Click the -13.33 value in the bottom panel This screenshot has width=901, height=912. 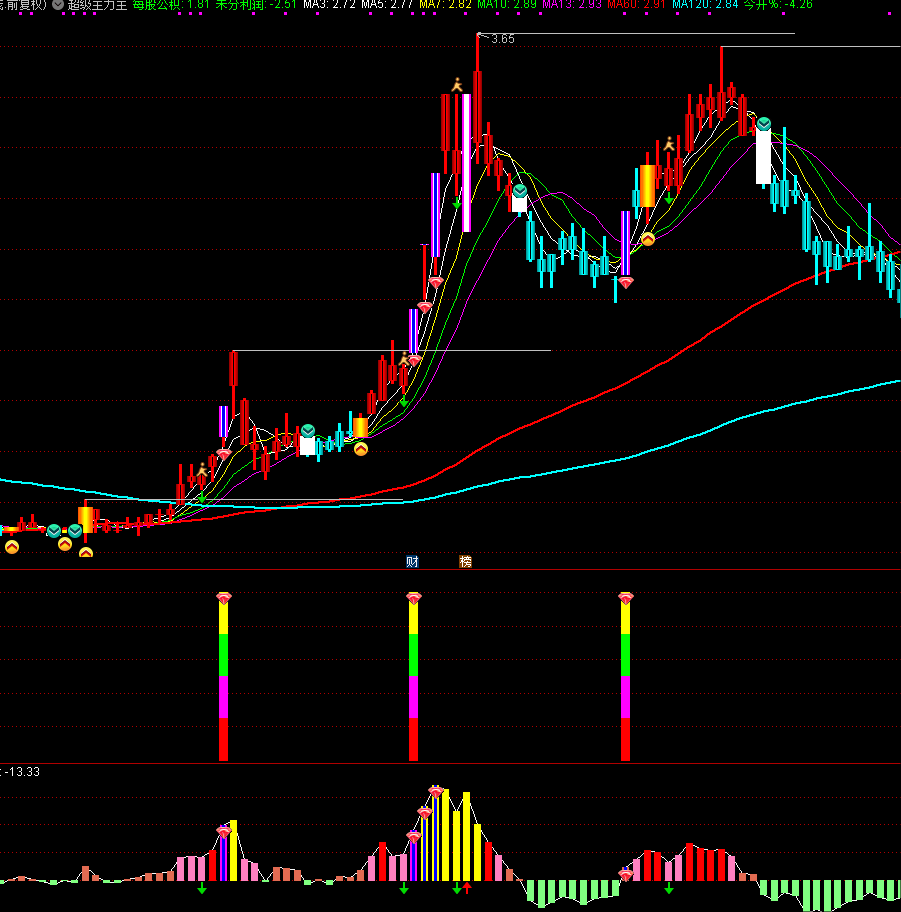(x=22, y=771)
